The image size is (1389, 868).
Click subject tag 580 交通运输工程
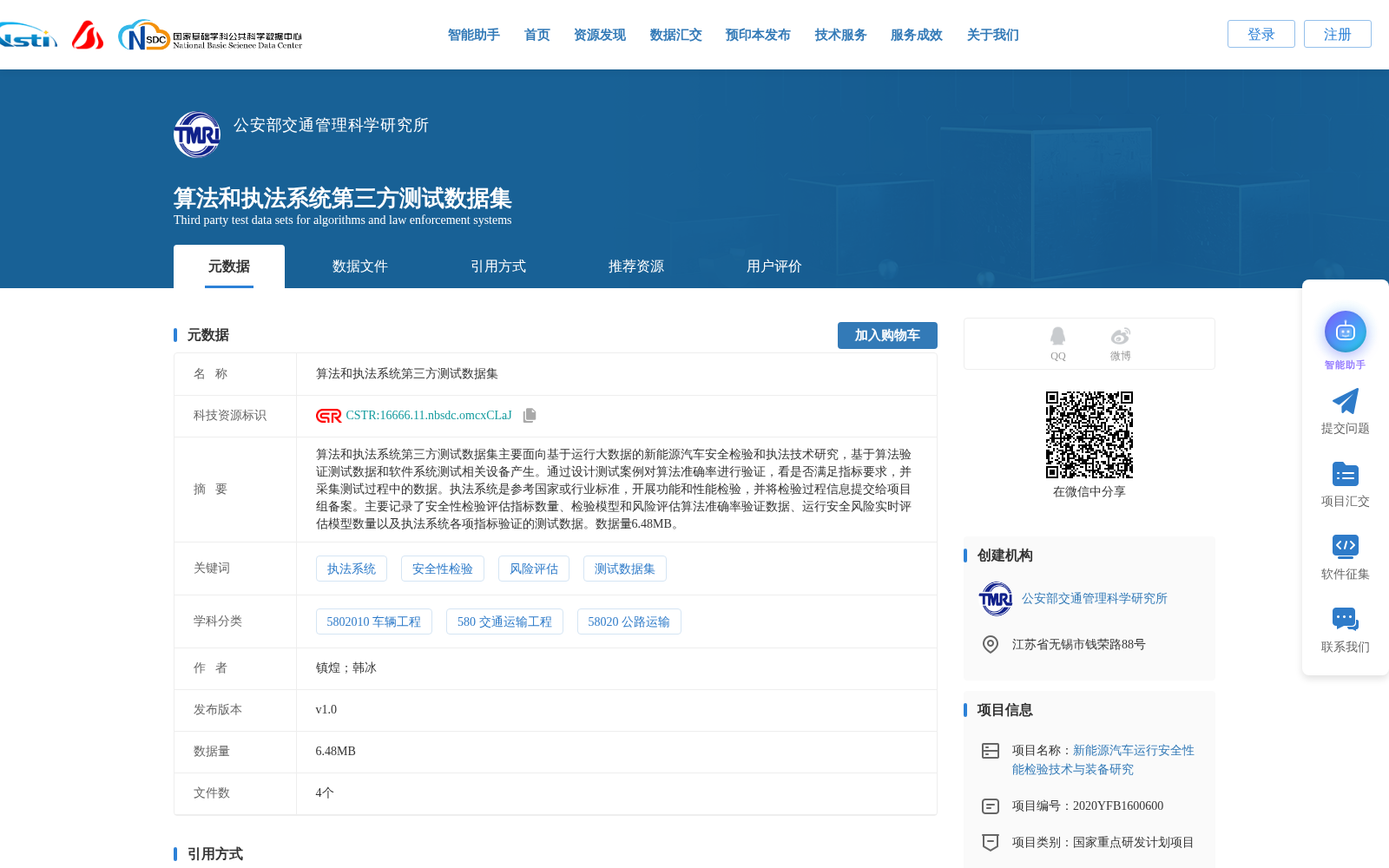504,621
